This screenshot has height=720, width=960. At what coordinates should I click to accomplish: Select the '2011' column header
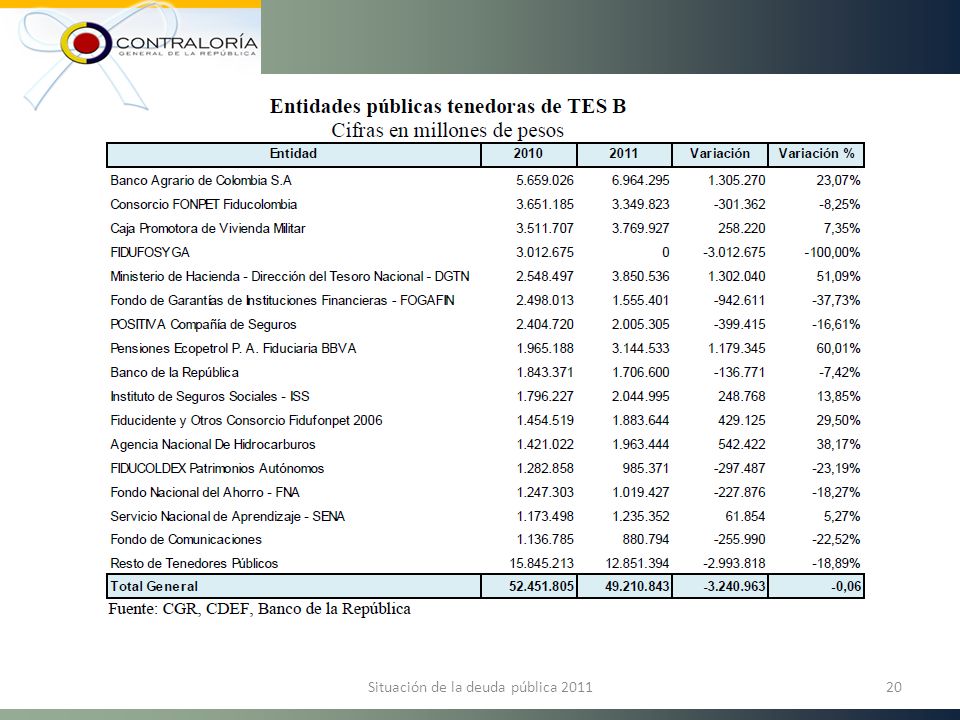coord(624,154)
